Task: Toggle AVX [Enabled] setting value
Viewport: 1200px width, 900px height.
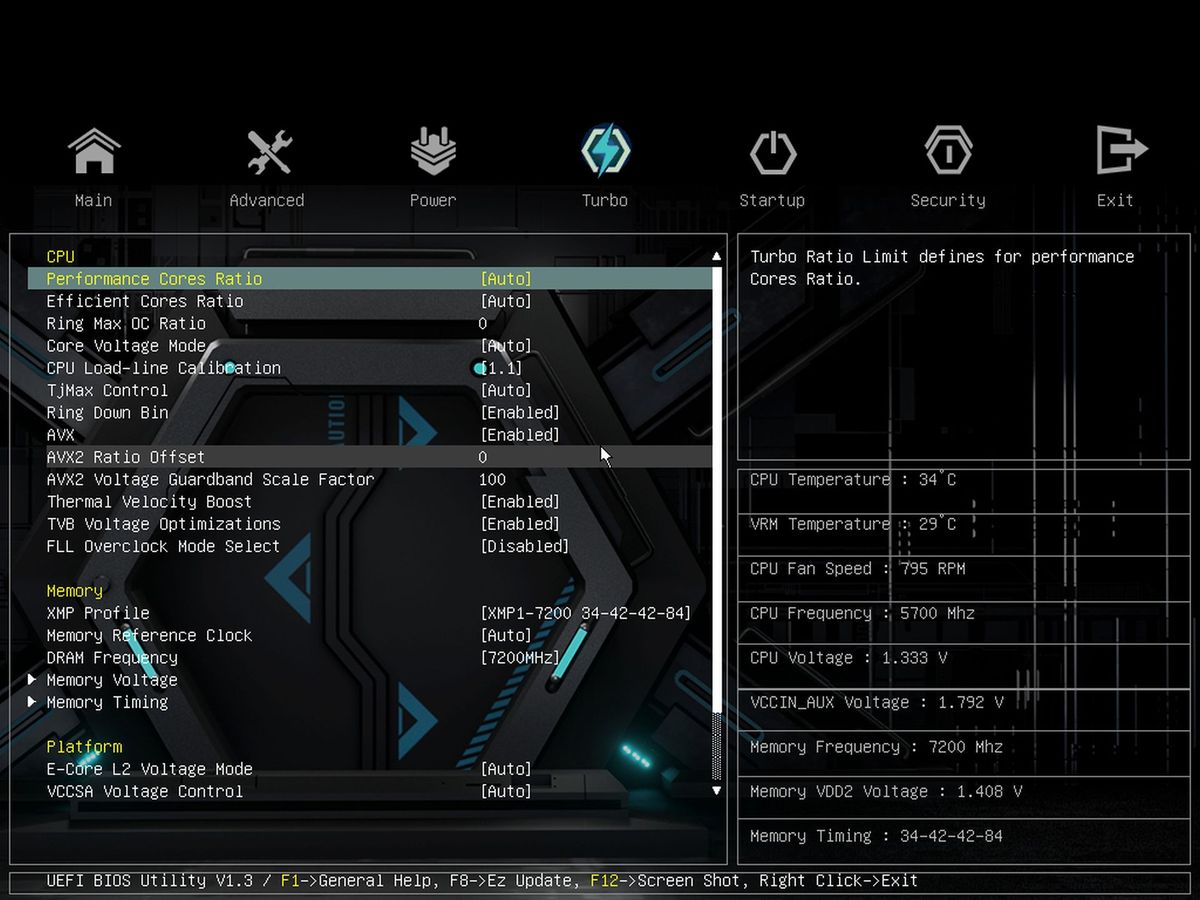Action: coord(520,435)
